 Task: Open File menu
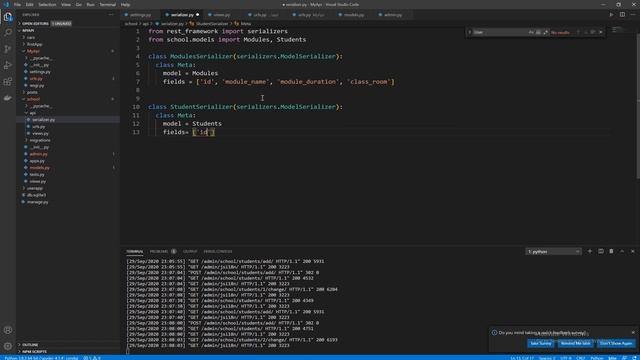tap(17, 4)
